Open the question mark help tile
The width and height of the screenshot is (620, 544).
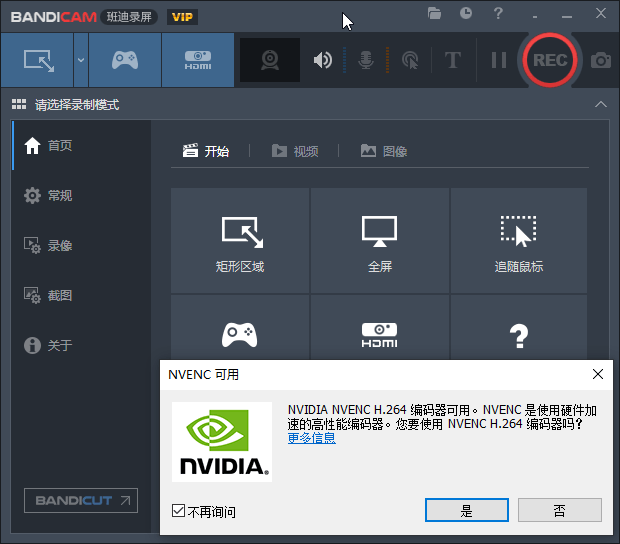[519, 327]
